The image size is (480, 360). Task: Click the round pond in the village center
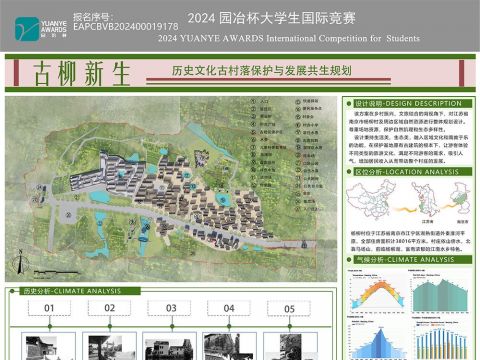(222, 199)
